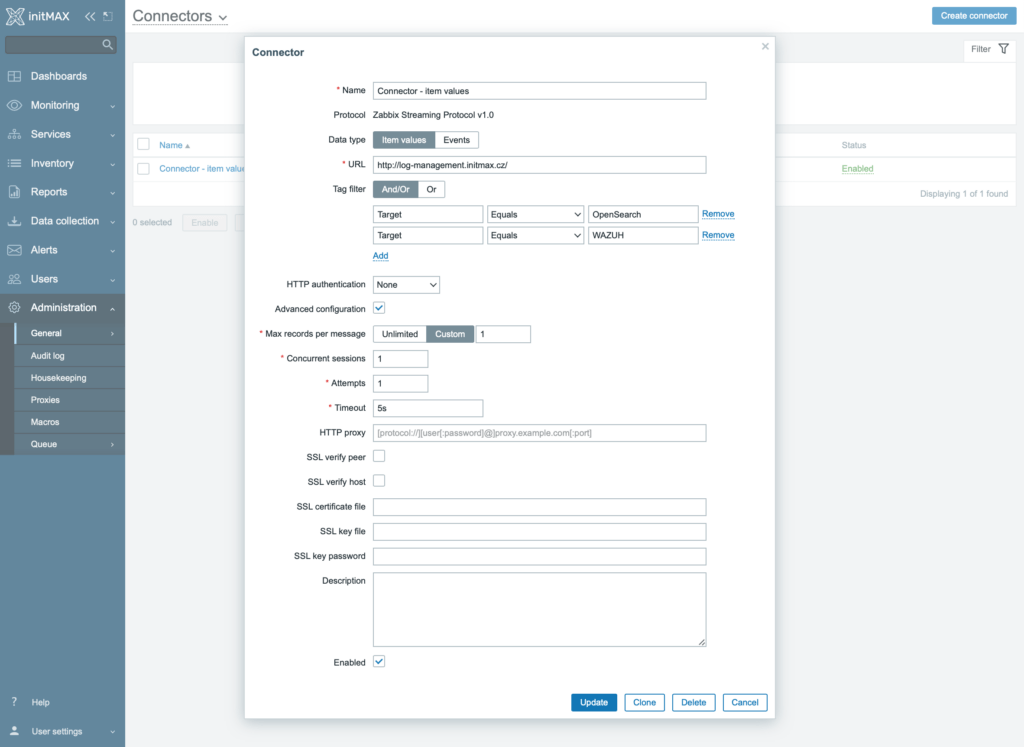Click the Inventory list icon
Screen dimensions: 1024x747
coord(14,163)
